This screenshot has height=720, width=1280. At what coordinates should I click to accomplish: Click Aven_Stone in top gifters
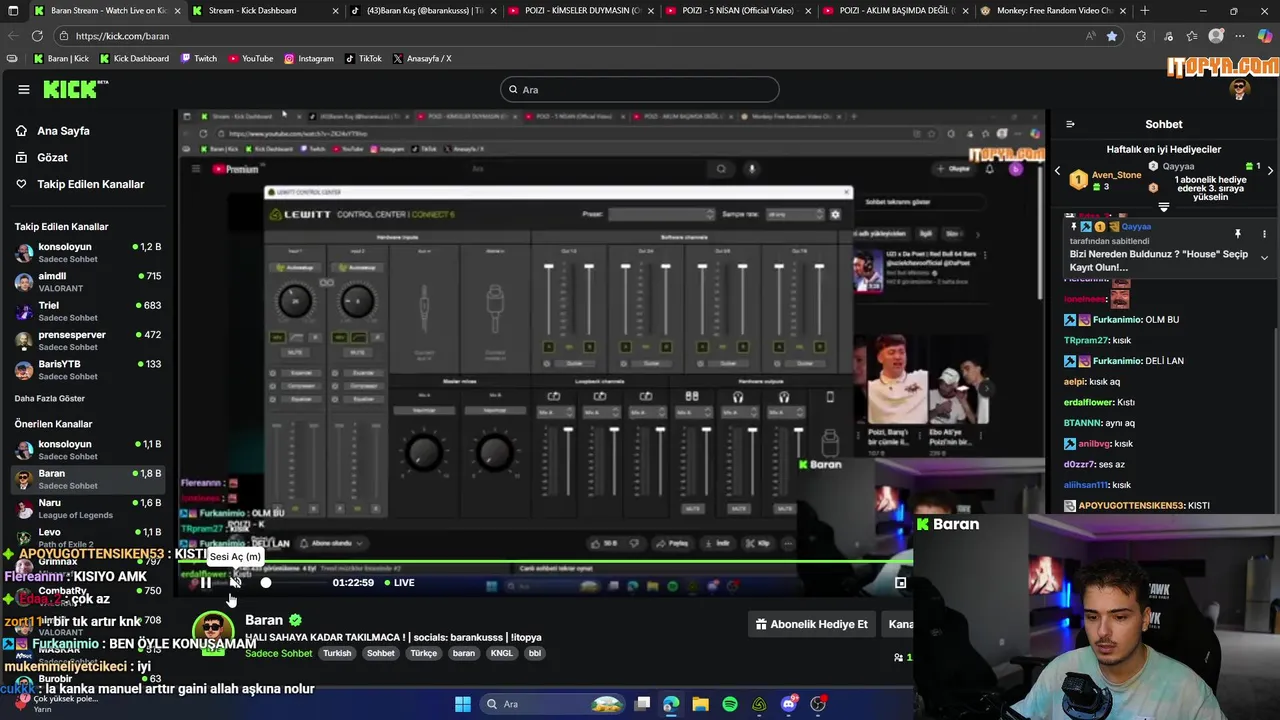click(x=1115, y=175)
